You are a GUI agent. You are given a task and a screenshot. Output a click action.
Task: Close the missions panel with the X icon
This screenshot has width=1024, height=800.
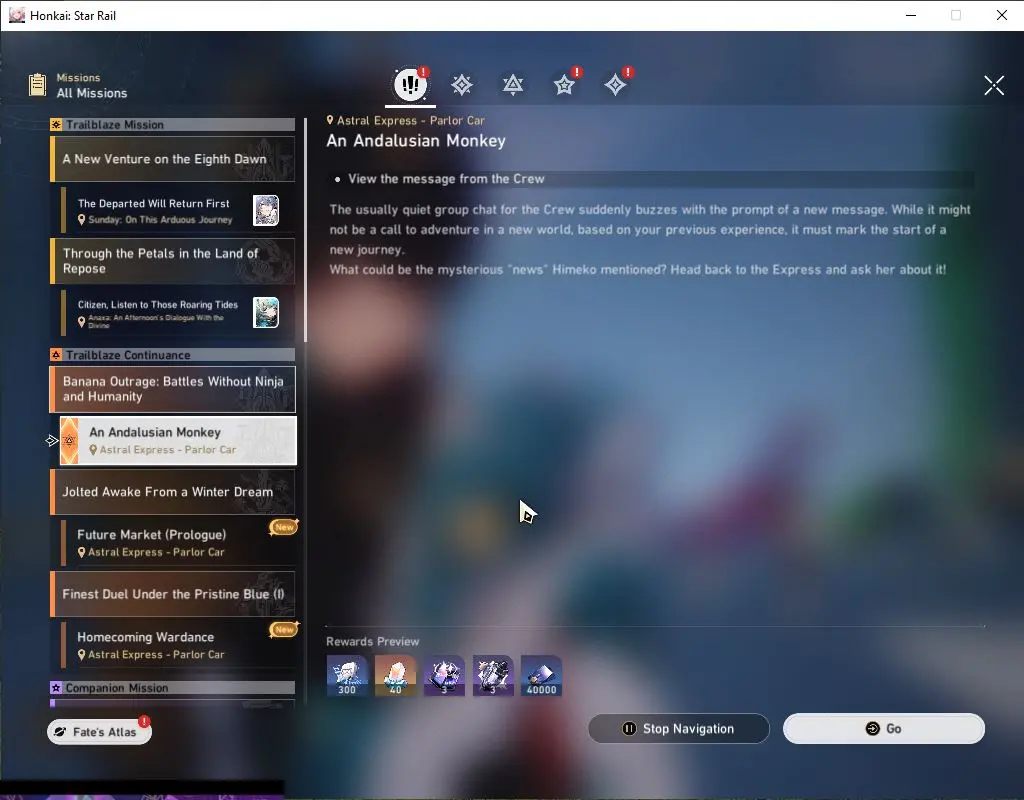pos(993,86)
